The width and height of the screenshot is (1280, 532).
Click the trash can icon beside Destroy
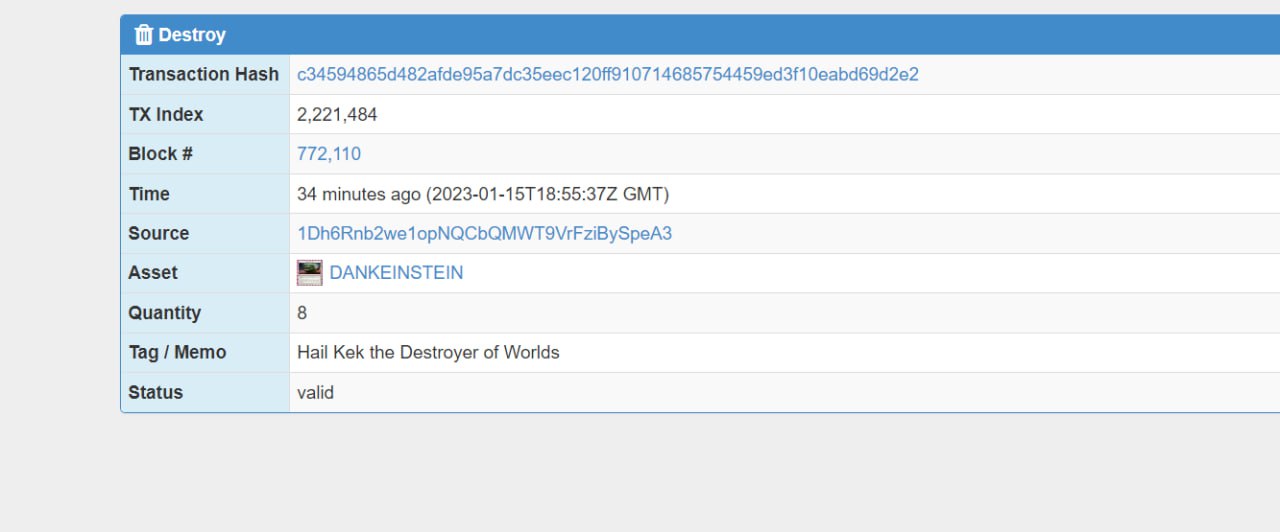coord(144,35)
